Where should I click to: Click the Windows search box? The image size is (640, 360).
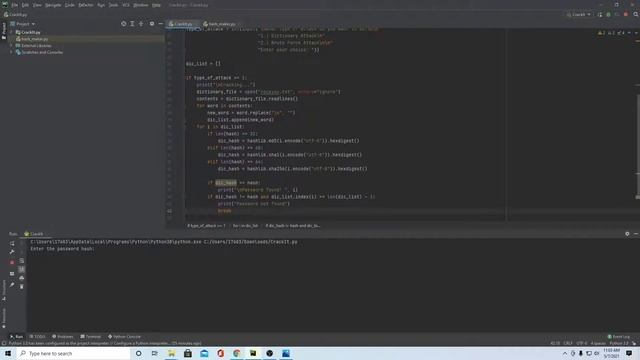73,353
